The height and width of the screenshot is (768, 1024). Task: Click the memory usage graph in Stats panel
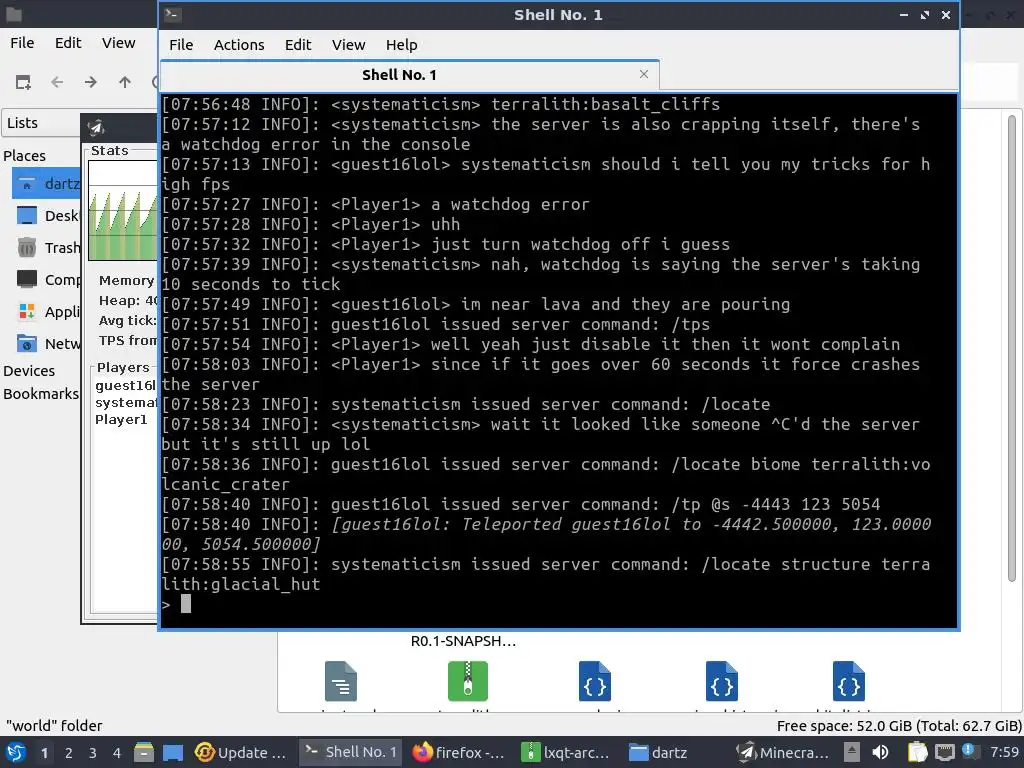[123, 210]
